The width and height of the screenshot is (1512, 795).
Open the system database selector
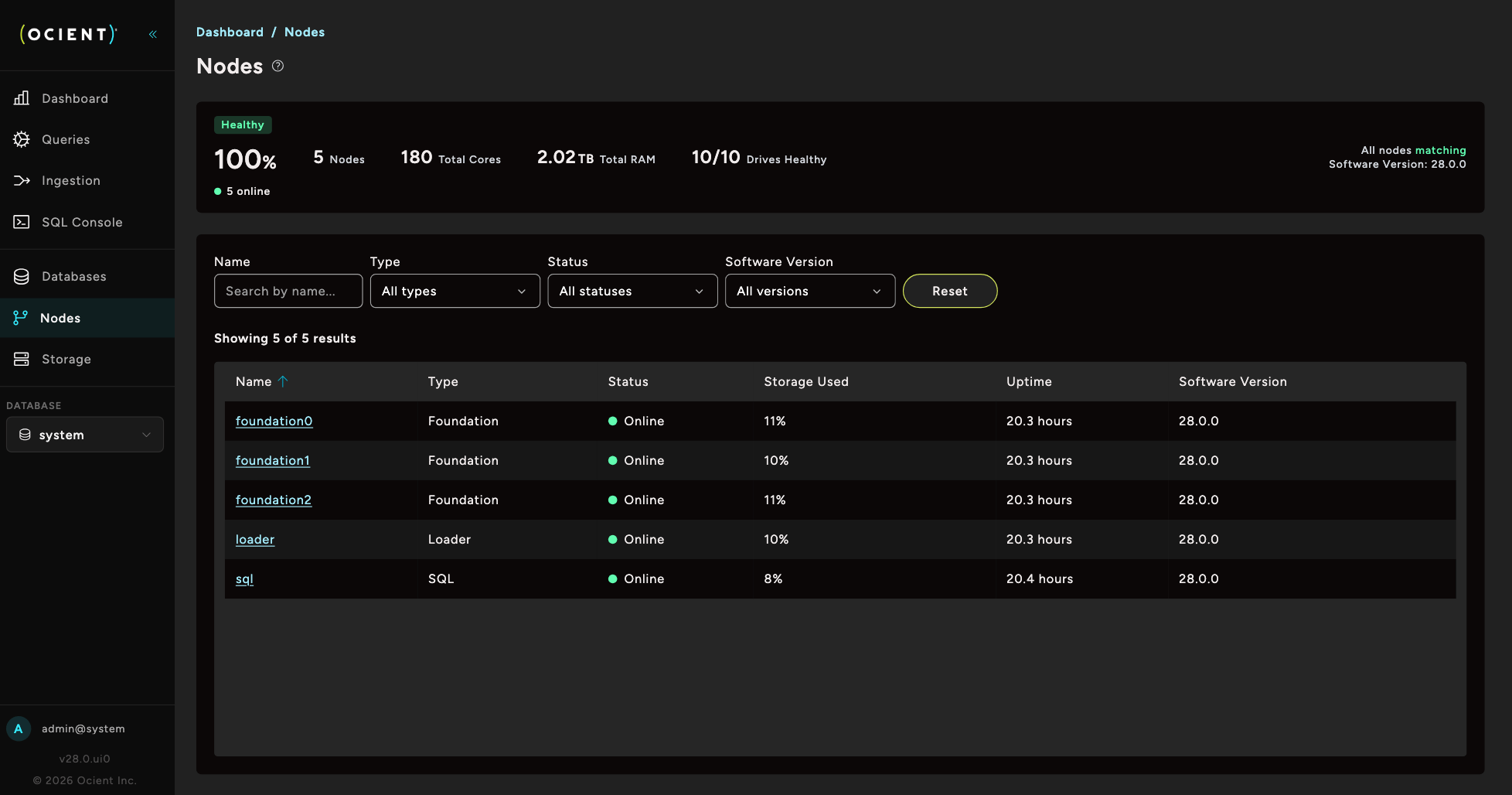point(85,435)
